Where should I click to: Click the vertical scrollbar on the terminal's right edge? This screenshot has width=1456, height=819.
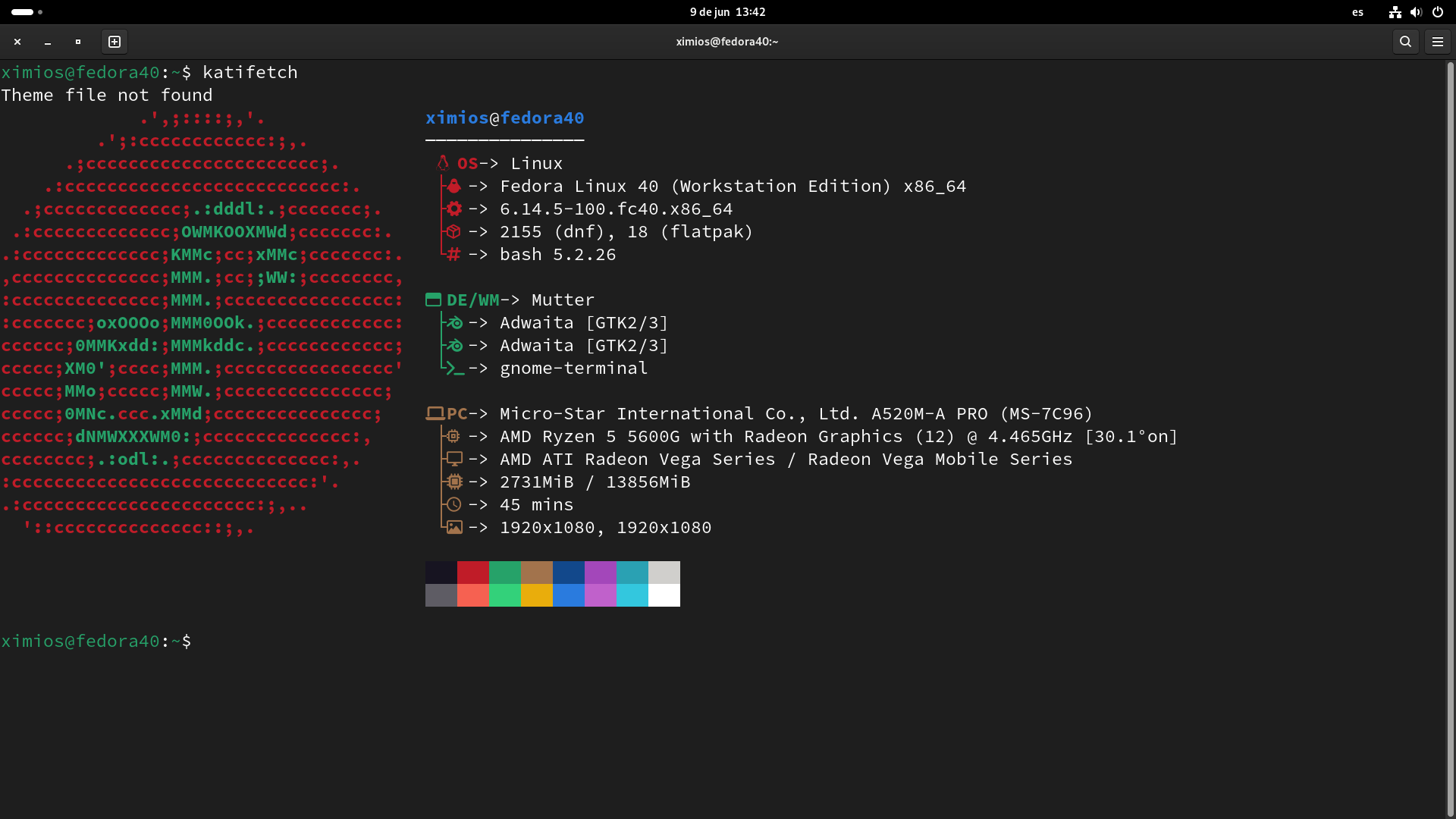point(1450,436)
